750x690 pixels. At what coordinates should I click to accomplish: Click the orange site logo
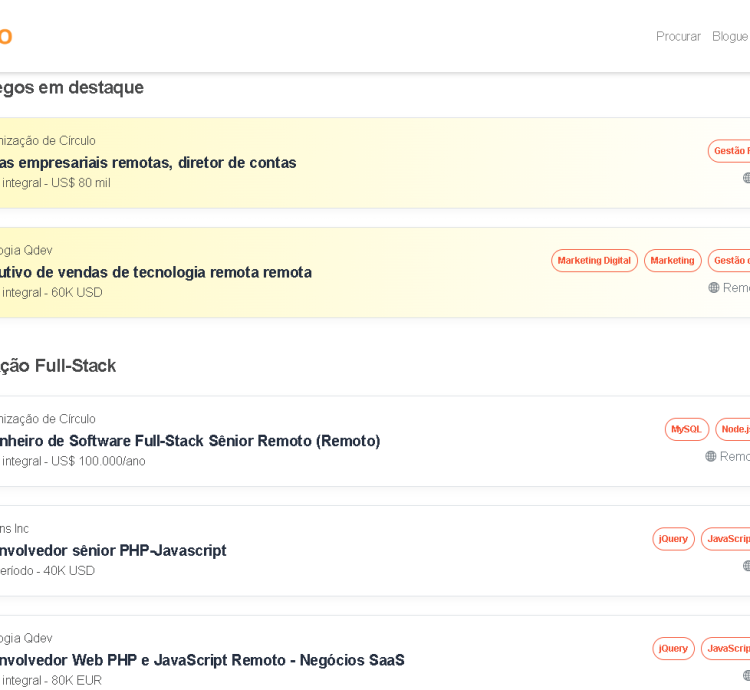pyautogui.click(x=5, y=37)
